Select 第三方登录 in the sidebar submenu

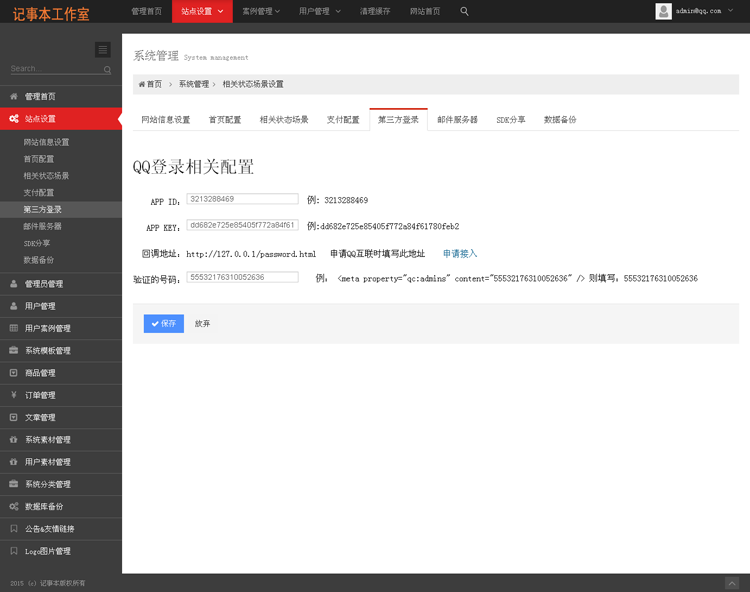click(43, 209)
